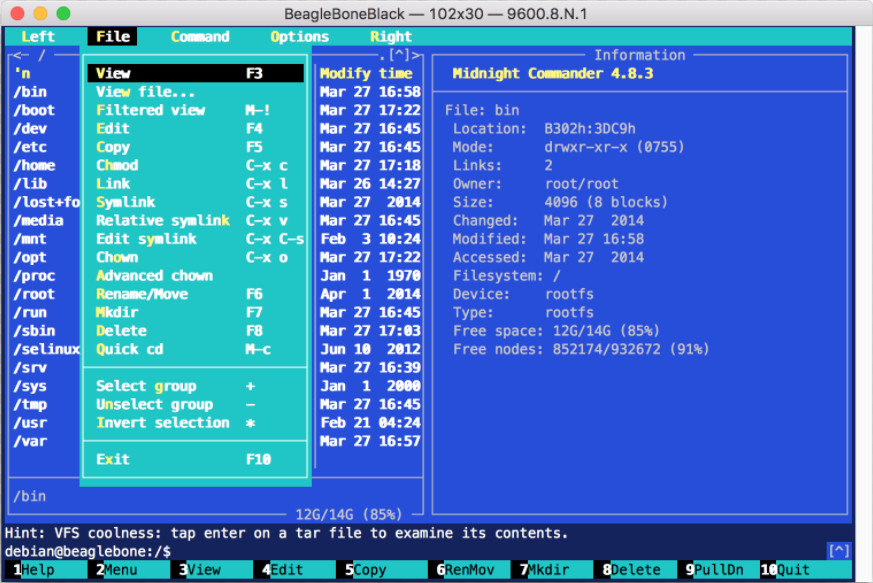Choose Select group in the File menu

(x=195, y=385)
